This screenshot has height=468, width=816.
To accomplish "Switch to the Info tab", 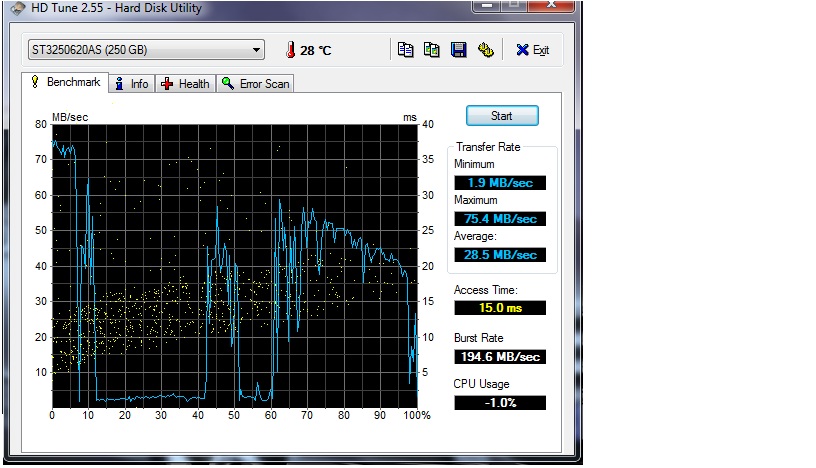I will tap(132, 84).
